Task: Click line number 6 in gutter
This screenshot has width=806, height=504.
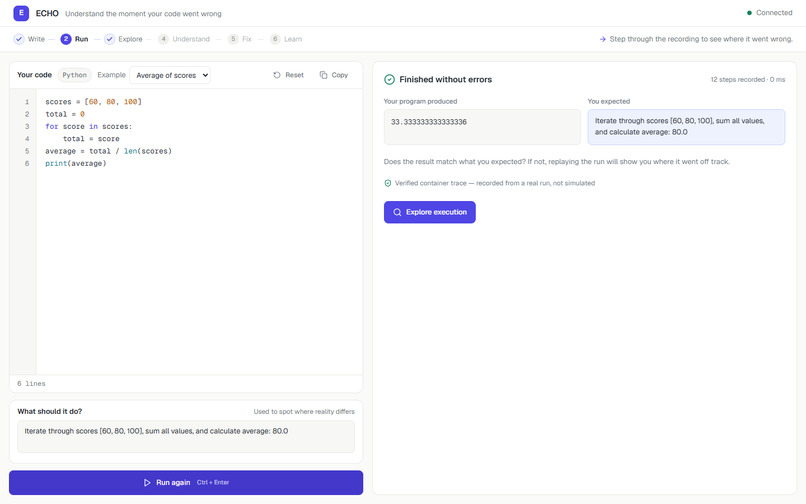Action: click(x=27, y=164)
